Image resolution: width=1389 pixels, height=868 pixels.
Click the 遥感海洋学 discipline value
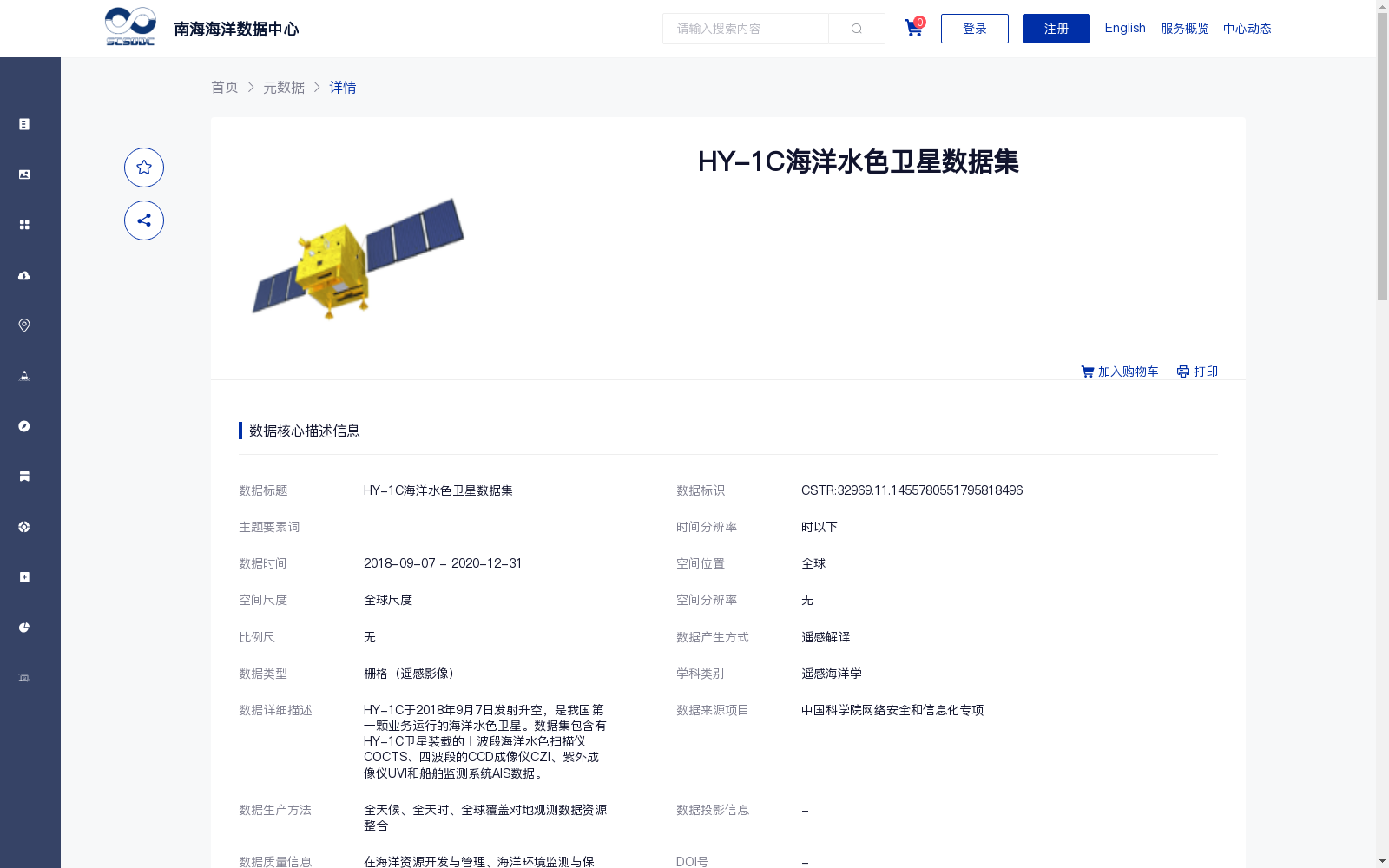(832, 674)
